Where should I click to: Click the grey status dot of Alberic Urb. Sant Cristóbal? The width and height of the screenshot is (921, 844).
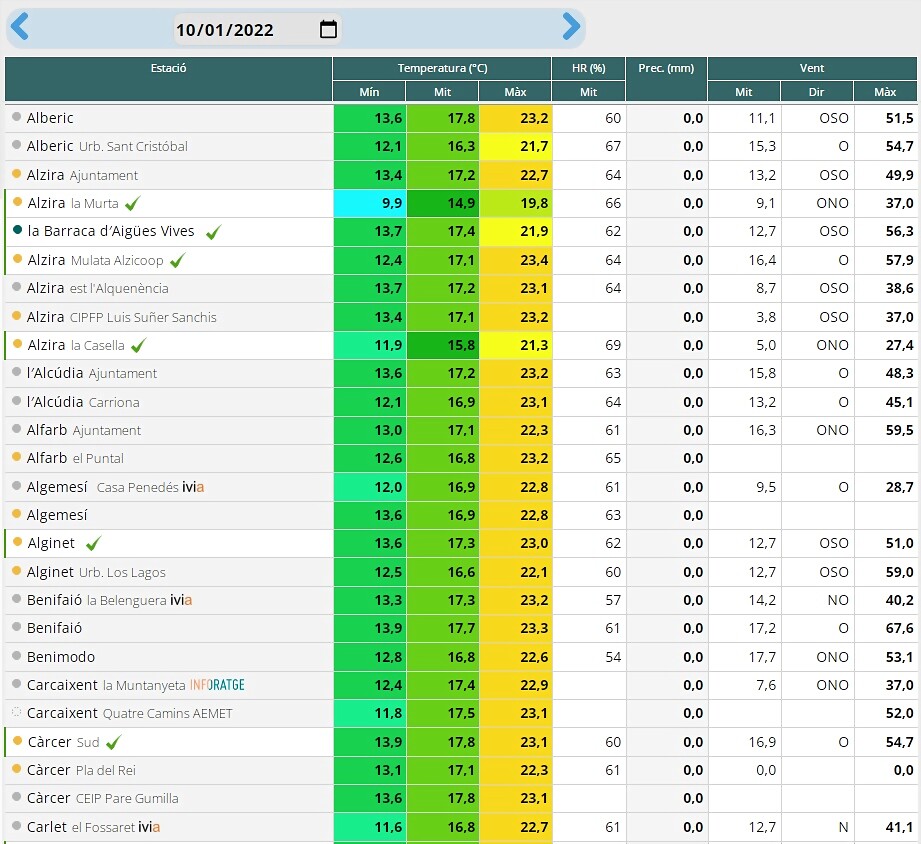[16, 145]
